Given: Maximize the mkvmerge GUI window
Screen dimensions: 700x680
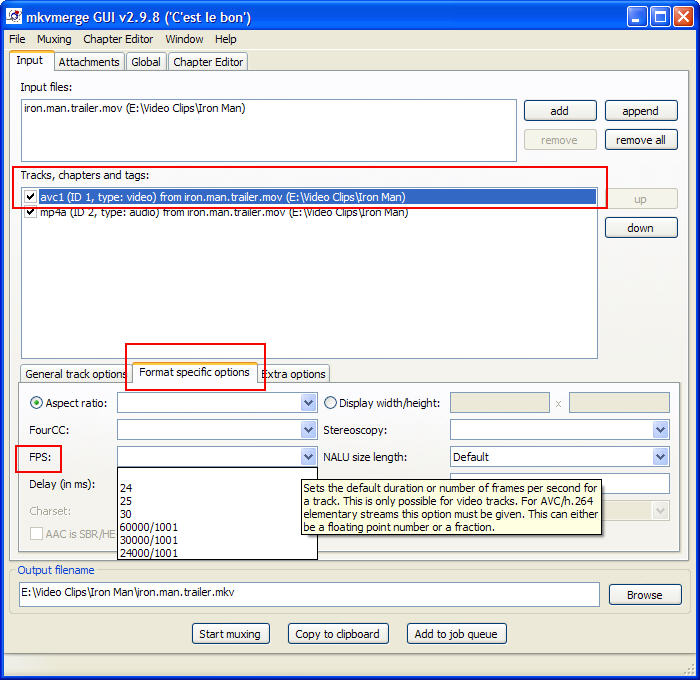Looking at the screenshot, I should pos(660,17).
